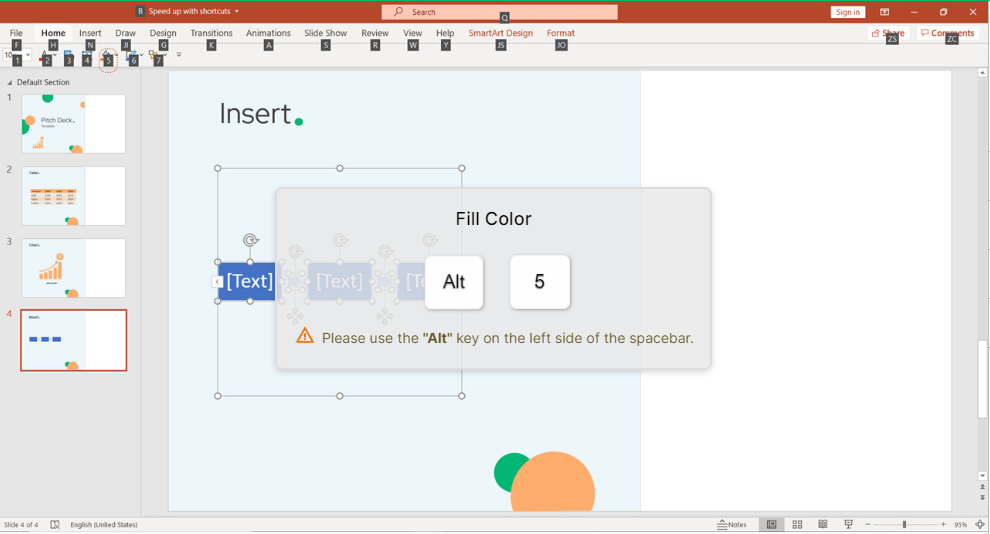This screenshot has height=534, width=990.
Task: Open the File tab
Action: 16,33
